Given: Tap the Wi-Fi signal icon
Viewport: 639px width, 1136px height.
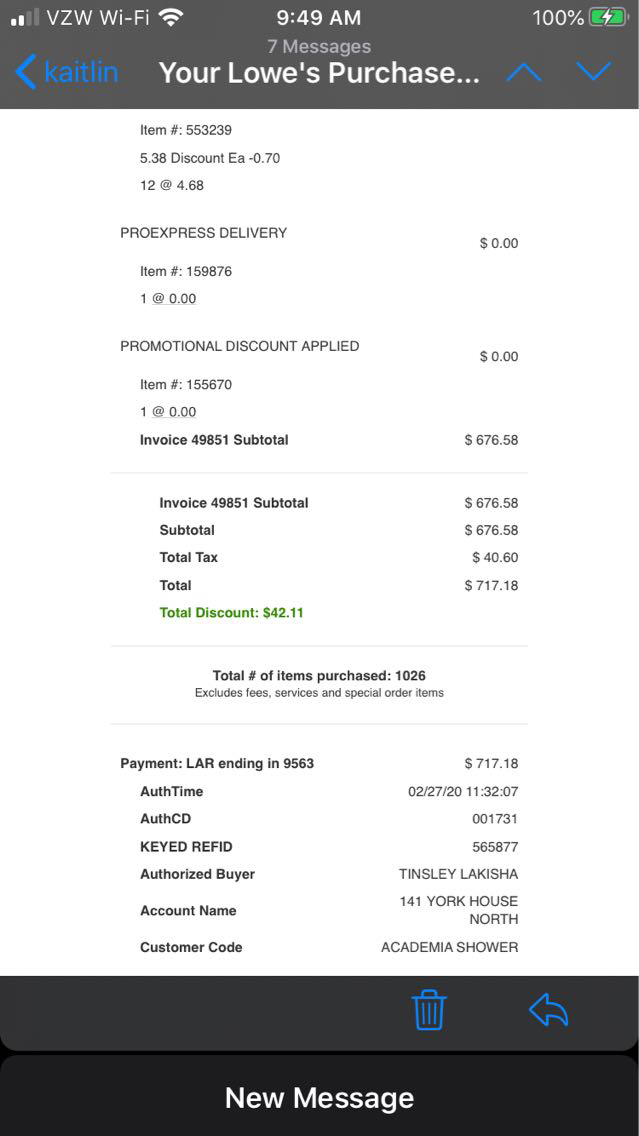Looking at the screenshot, I should (171, 17).
